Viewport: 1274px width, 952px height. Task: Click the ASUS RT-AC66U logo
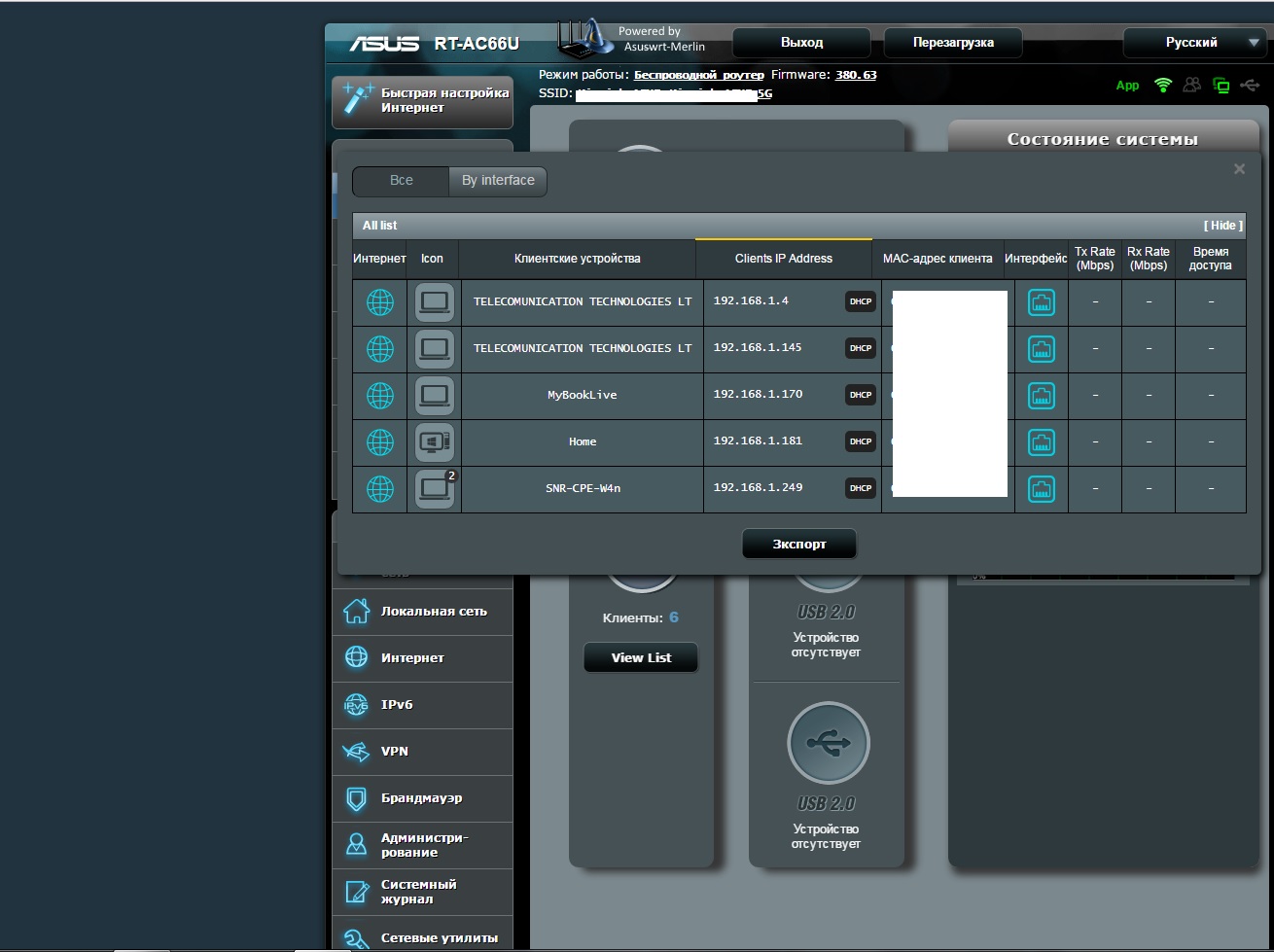[435, 45]
